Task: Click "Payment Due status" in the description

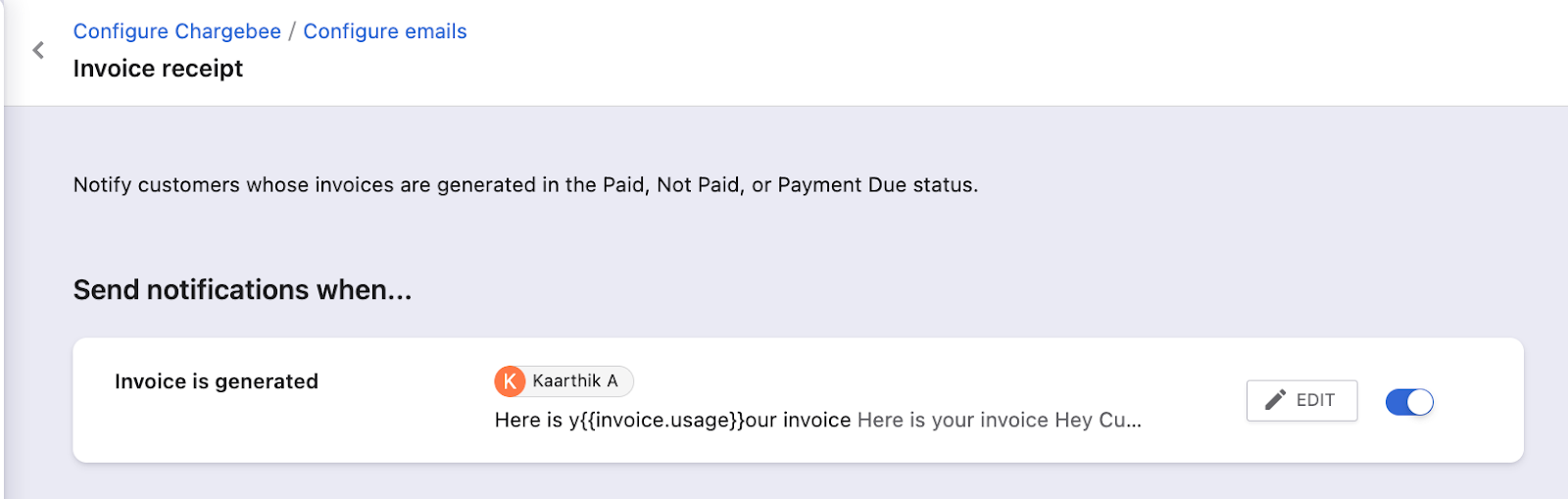Action: [x=876, y=185]
